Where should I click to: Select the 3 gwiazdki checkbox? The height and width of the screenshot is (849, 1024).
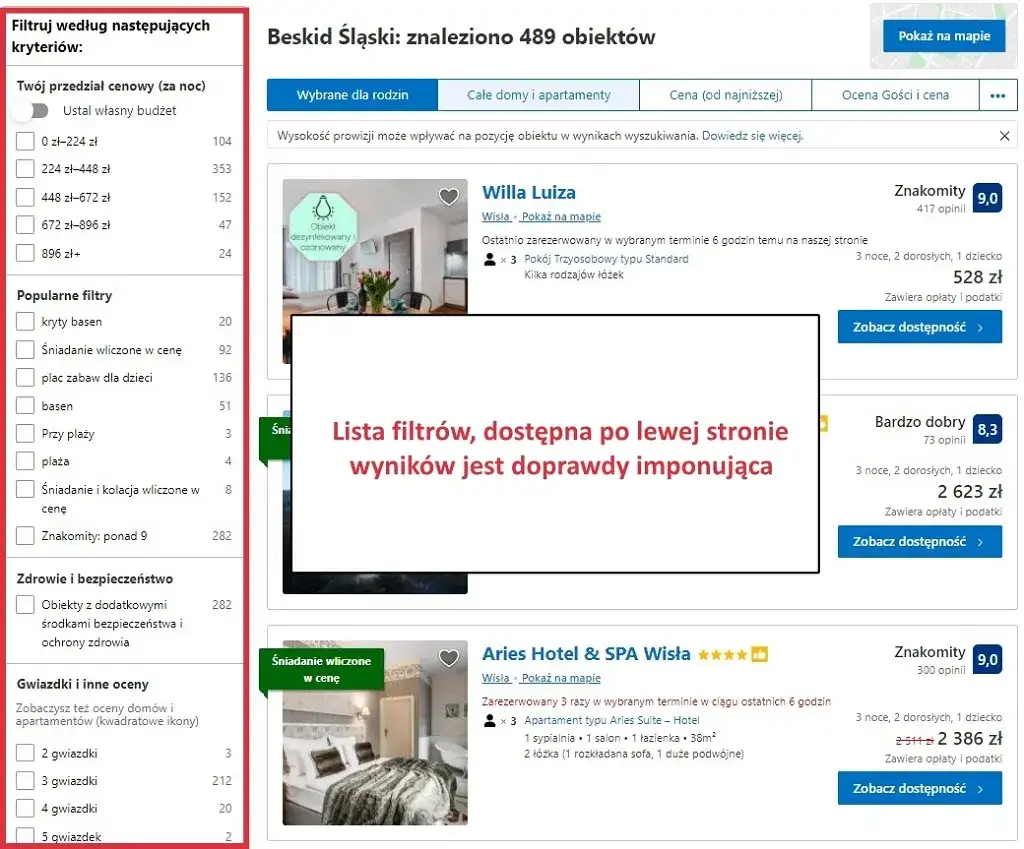27,780
